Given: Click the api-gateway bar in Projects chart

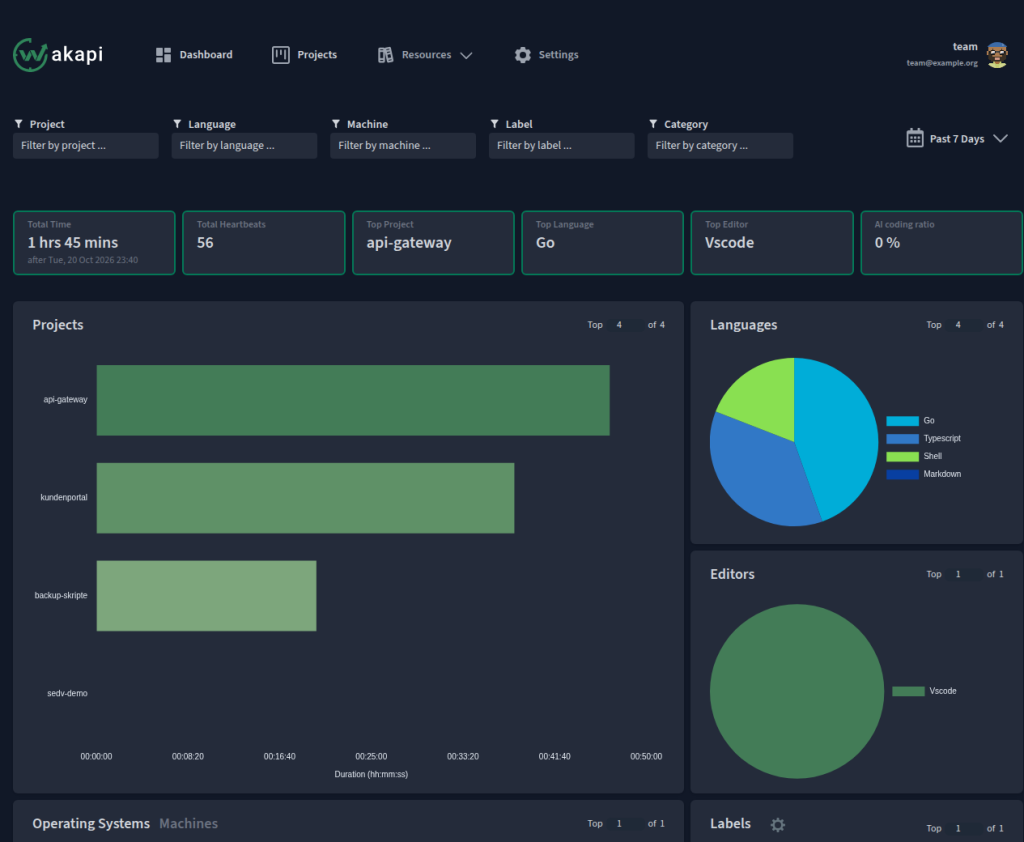Looking at the screenshot, I should point(353,400).
